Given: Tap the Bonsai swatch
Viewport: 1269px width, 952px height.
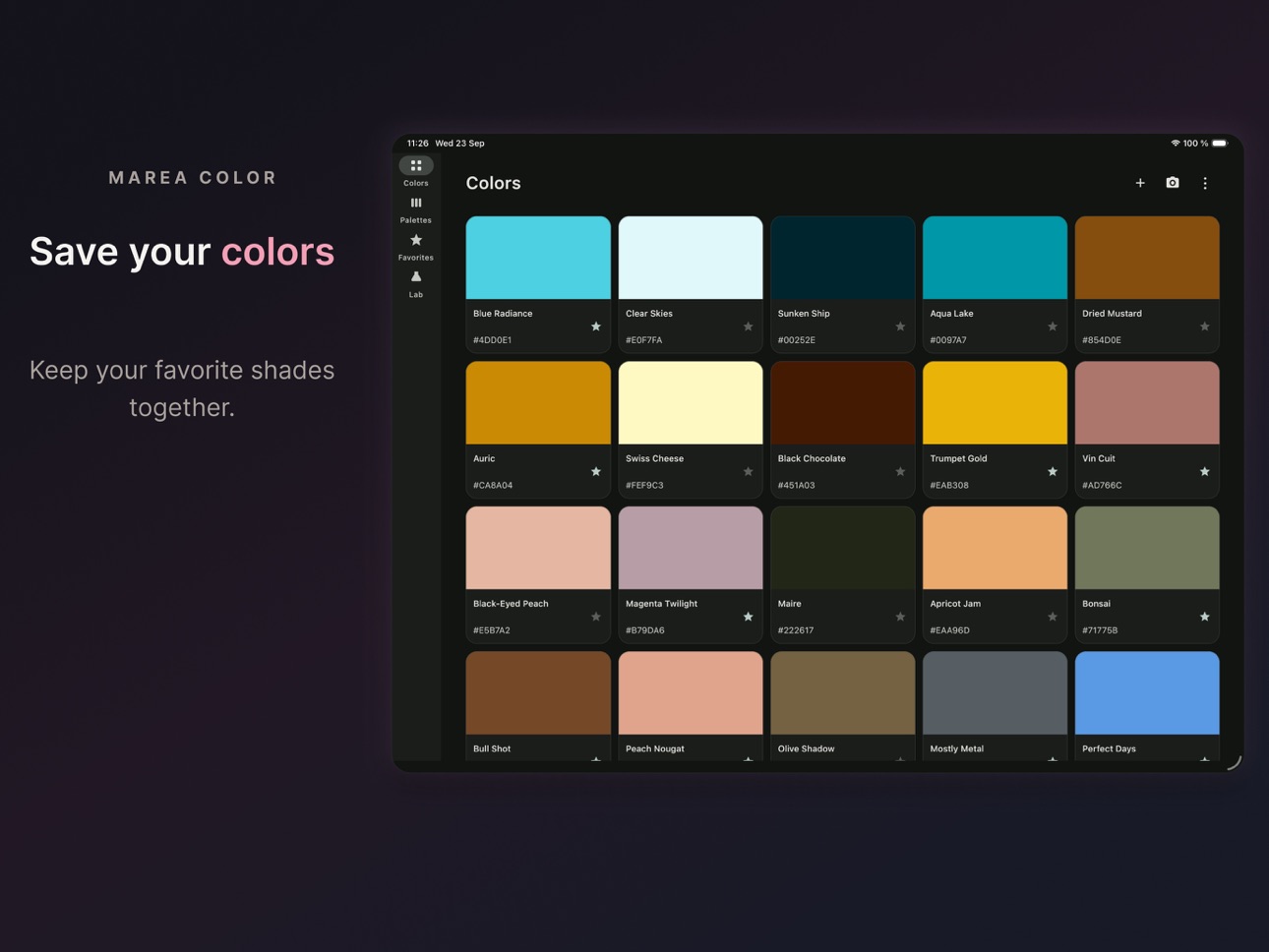Looking at the screenshot, I should coord(1147,548).
